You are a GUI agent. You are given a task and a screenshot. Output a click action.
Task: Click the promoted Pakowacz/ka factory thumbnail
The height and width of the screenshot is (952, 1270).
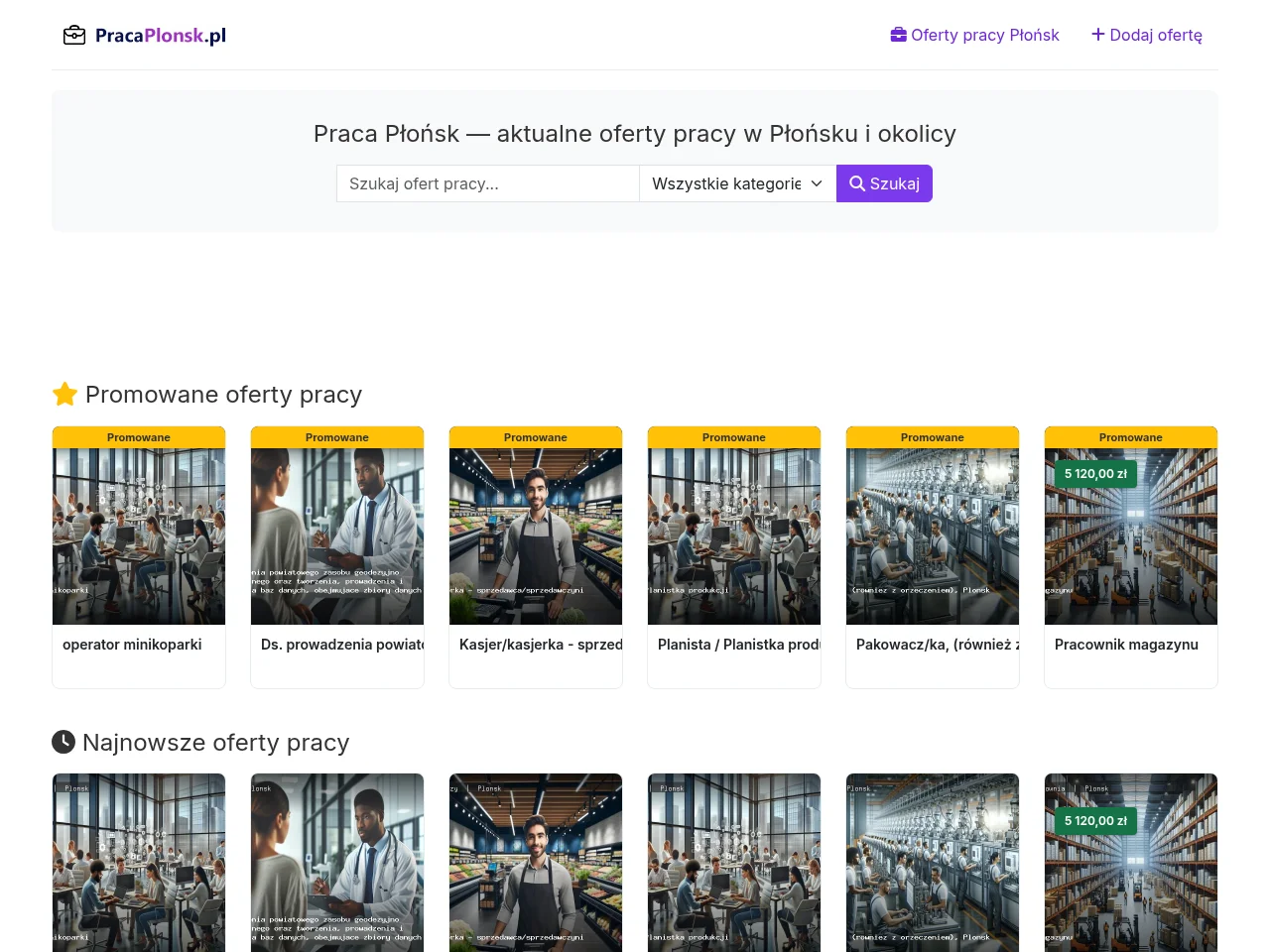tap(933, 536)
